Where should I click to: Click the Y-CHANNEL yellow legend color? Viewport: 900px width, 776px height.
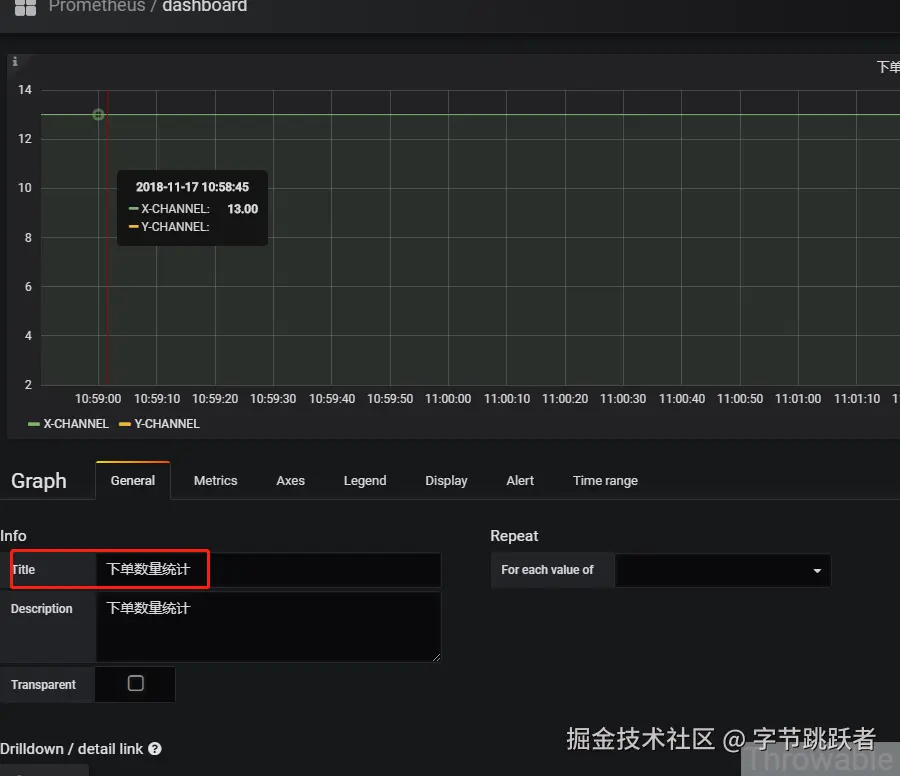(x=125, y=424)
